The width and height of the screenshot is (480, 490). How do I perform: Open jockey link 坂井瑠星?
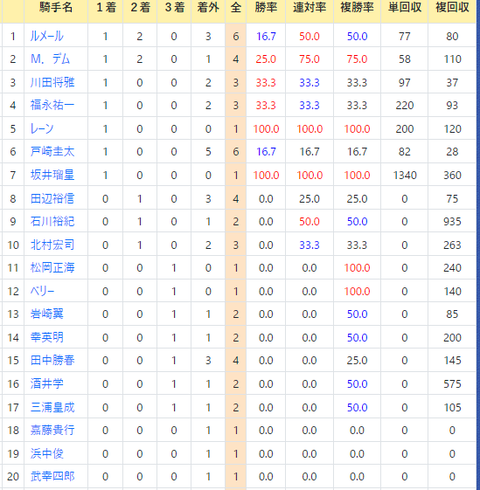52,175
